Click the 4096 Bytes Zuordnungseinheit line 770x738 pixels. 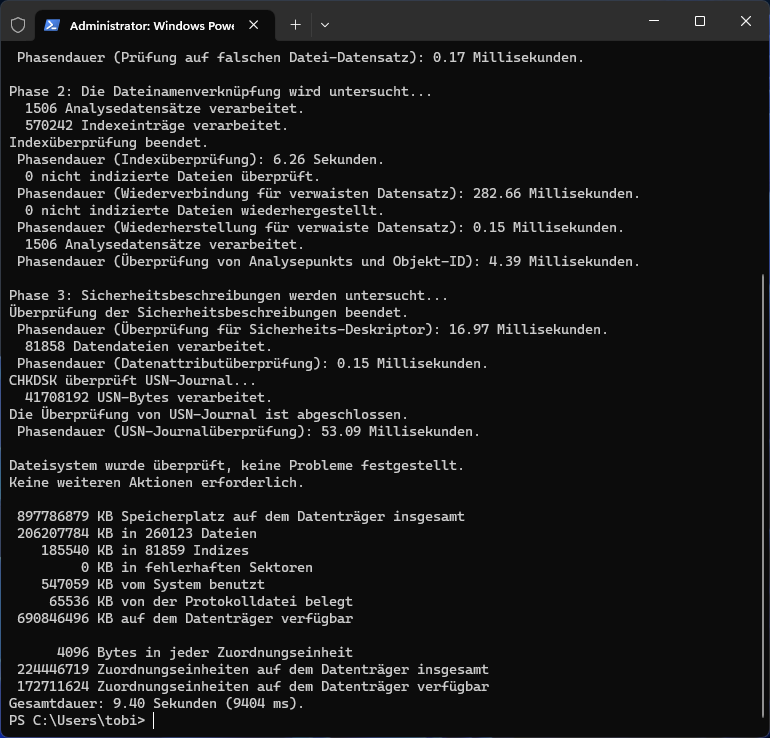(x=205, y=653)
